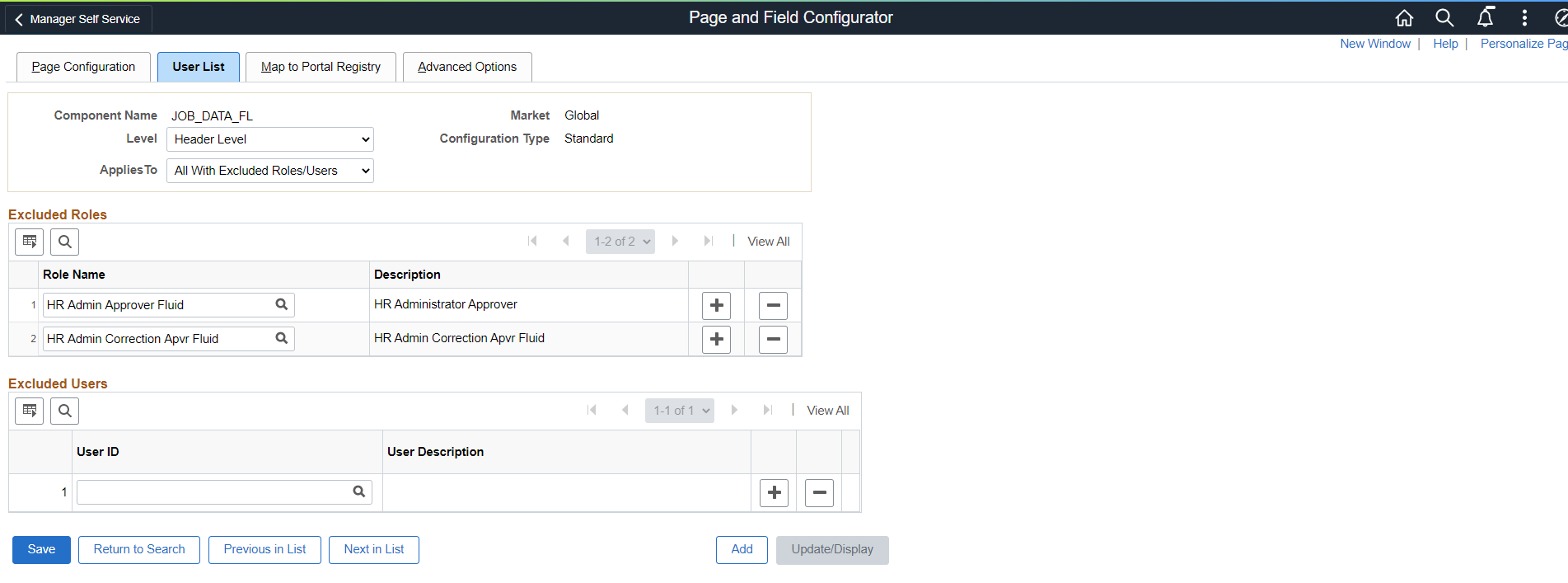Open the Advanced Options tab

tap(467, 67)
